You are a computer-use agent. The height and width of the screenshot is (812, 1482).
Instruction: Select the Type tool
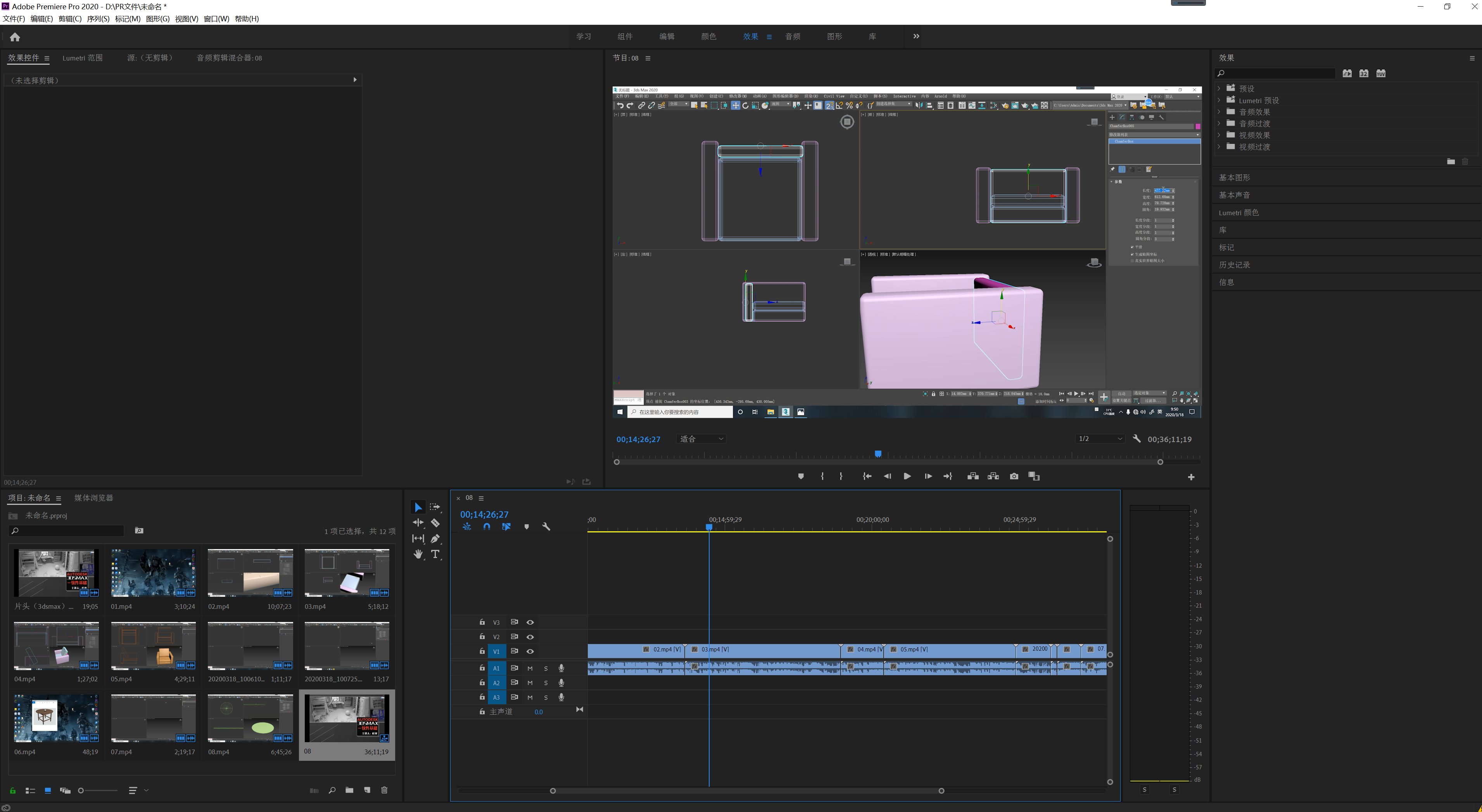pyautogui.click(x=435, y=554)
